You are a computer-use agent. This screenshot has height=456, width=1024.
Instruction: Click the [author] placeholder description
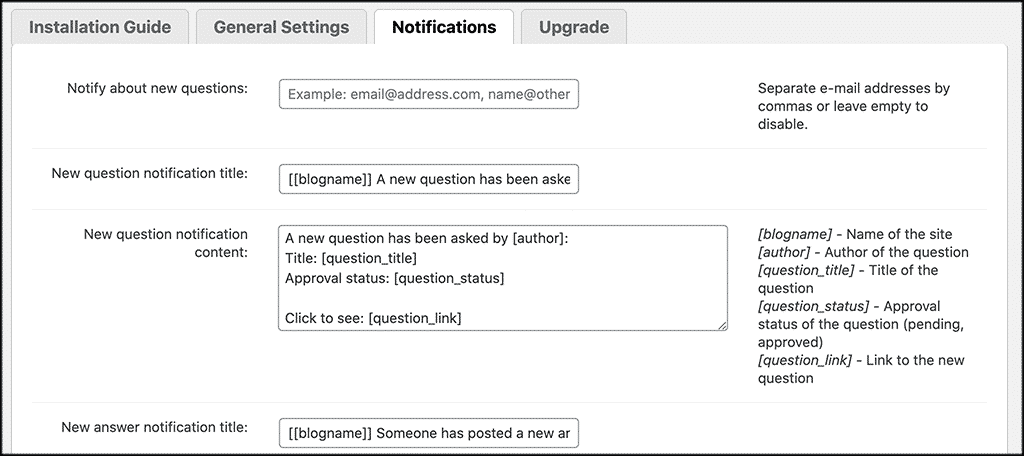coord(862,252)
